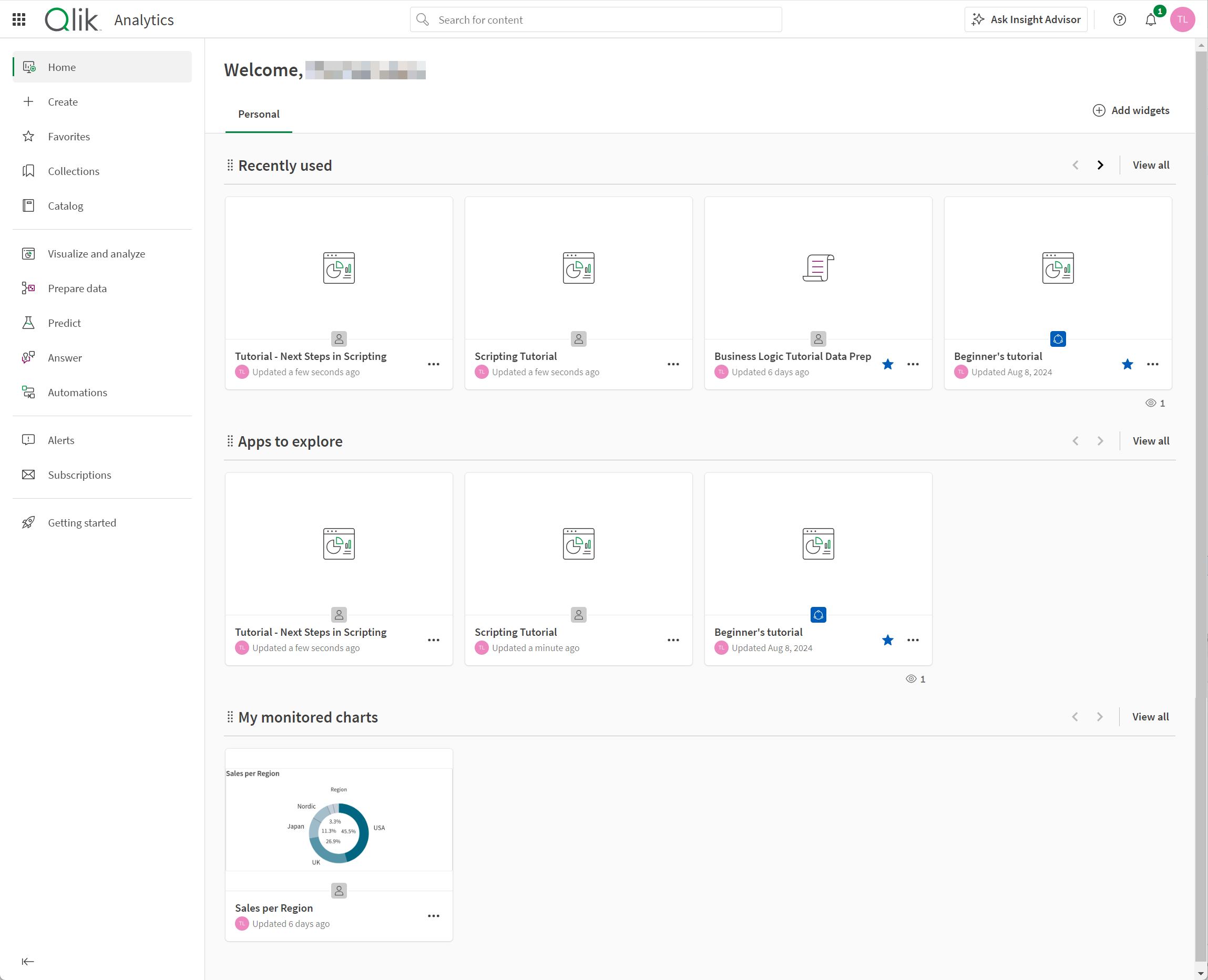
Task: Click the Qlik Analytics home icon
Action: point(30,67)
